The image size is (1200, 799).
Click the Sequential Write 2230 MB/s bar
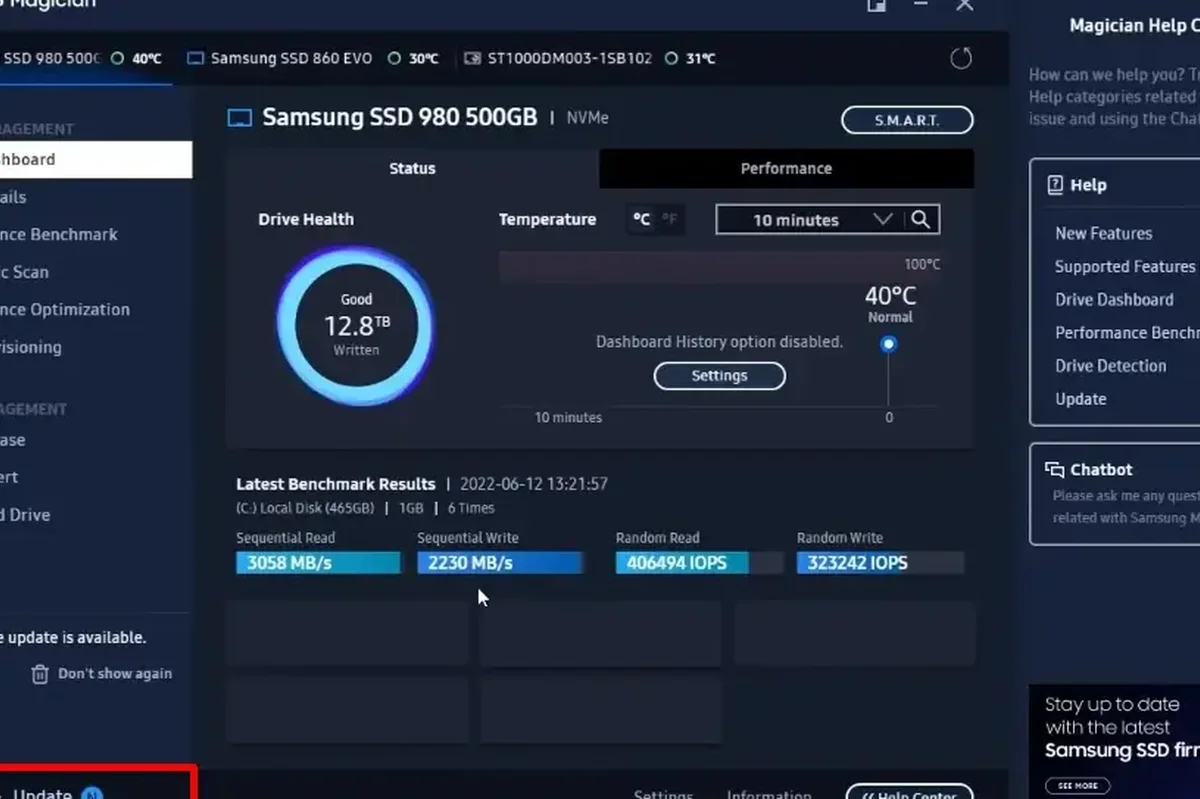pyautogui.click(x=500, y=563)
